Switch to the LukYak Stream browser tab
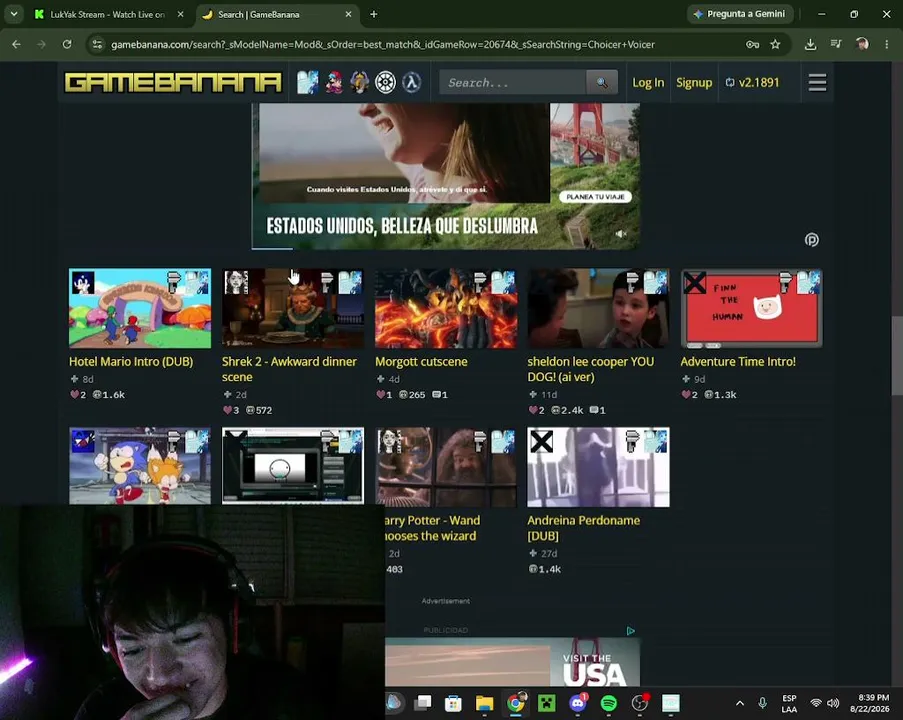Viewport: 903px width, 720px height. point(107,14)
